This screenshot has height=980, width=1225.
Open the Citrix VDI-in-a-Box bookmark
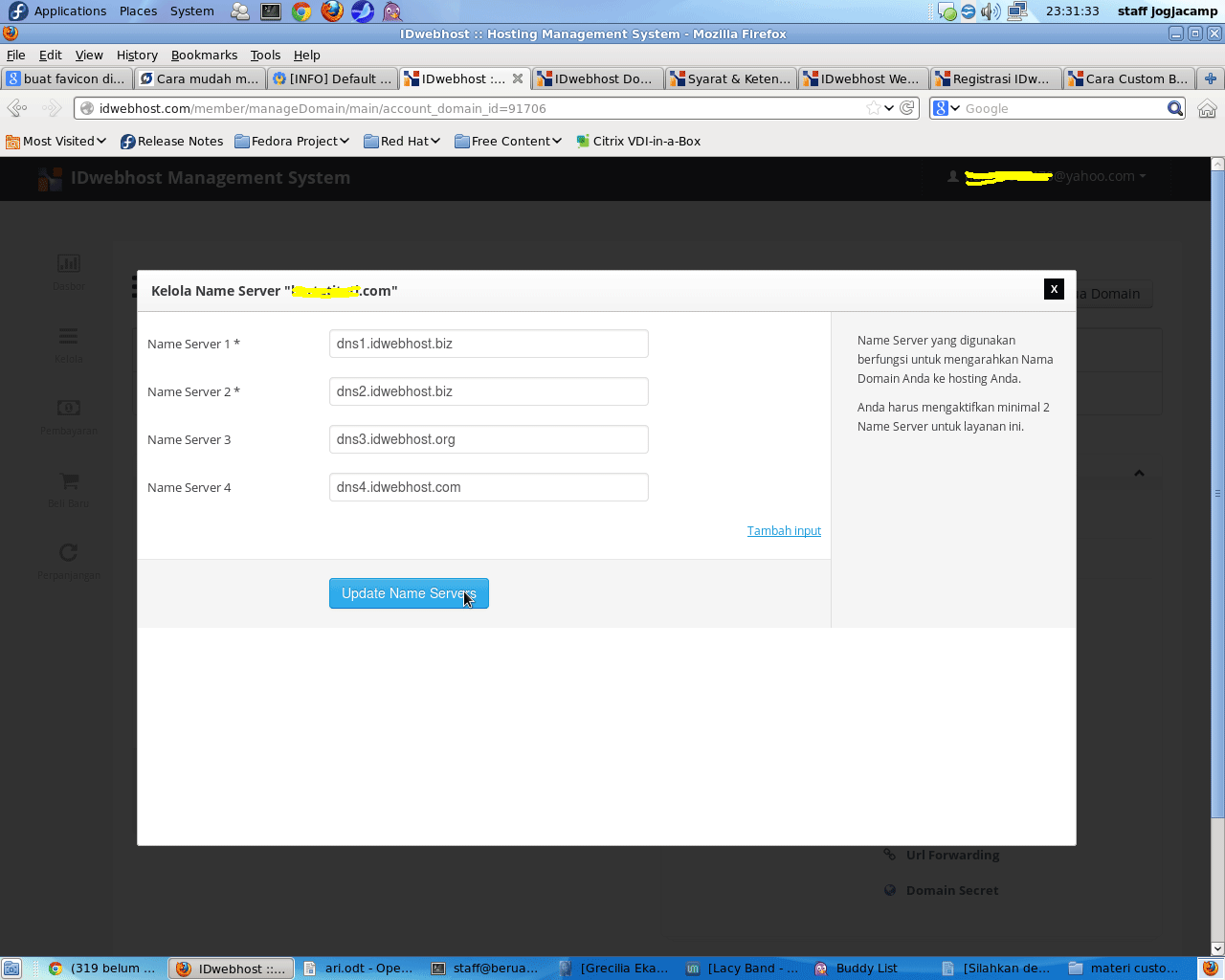pos(638,141)
